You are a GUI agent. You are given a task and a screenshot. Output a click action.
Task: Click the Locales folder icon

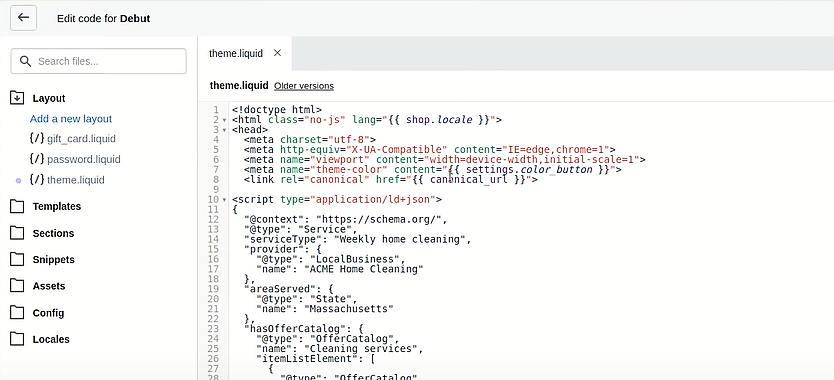click(x=17, y=338)
